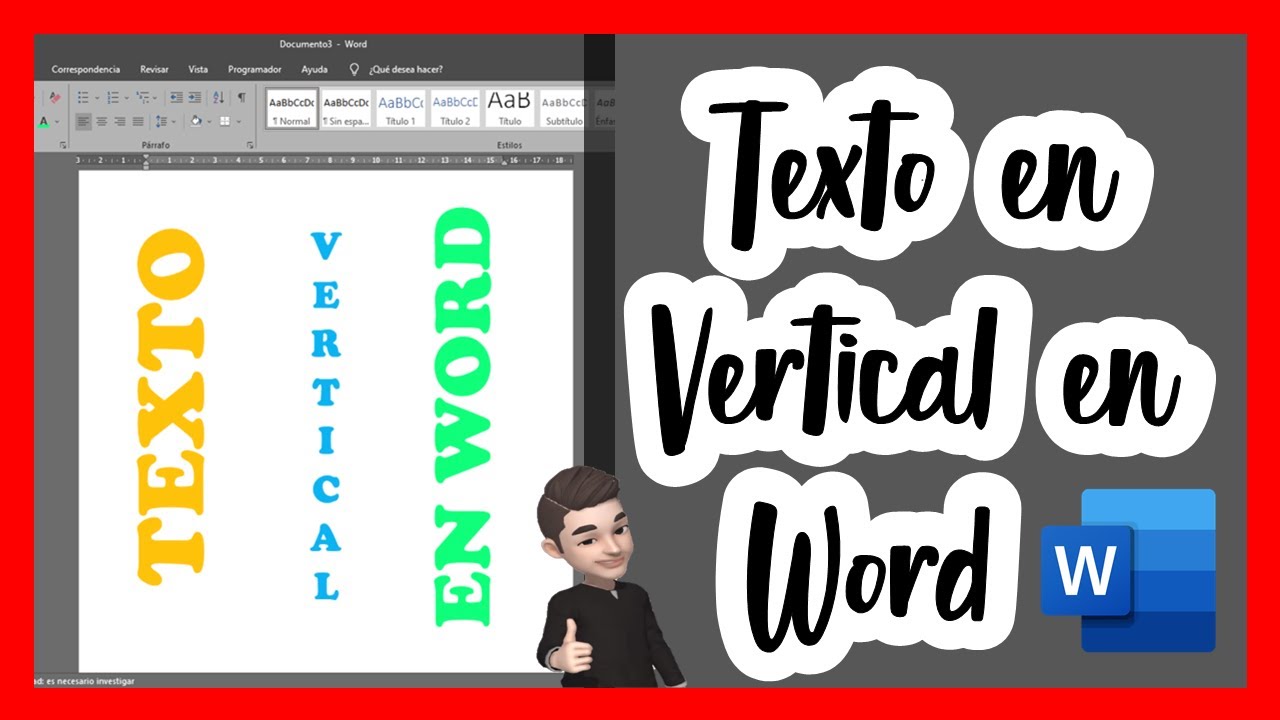Click the Documento3 - Word title text

coord(323,44)
